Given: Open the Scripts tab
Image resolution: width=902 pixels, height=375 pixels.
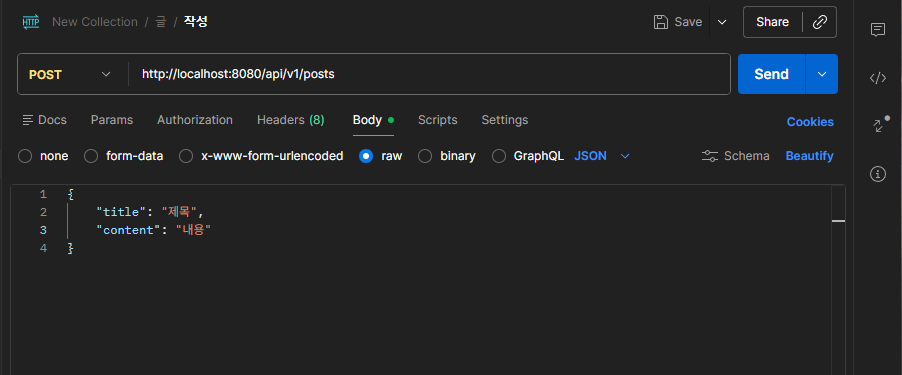Looking at the screenshot, I should 438,120.
